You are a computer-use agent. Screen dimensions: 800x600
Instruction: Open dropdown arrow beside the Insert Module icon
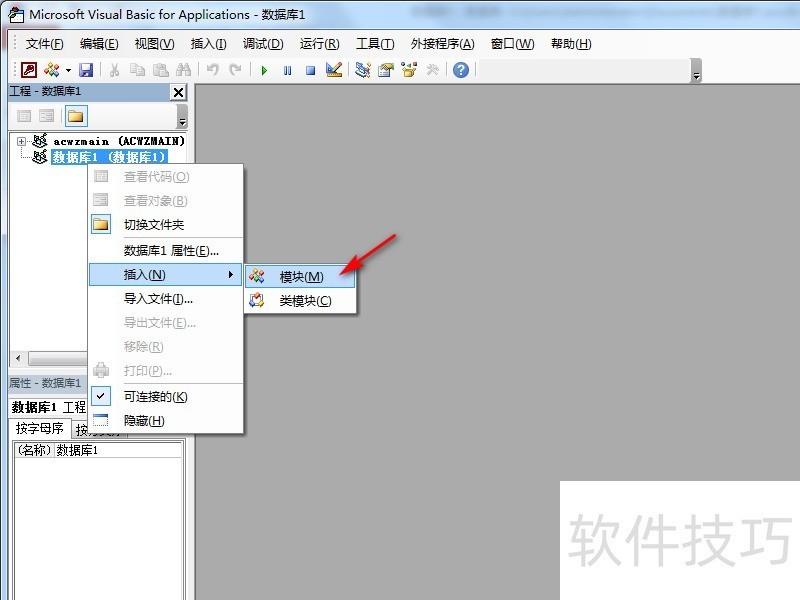click(x=68, y=71)
